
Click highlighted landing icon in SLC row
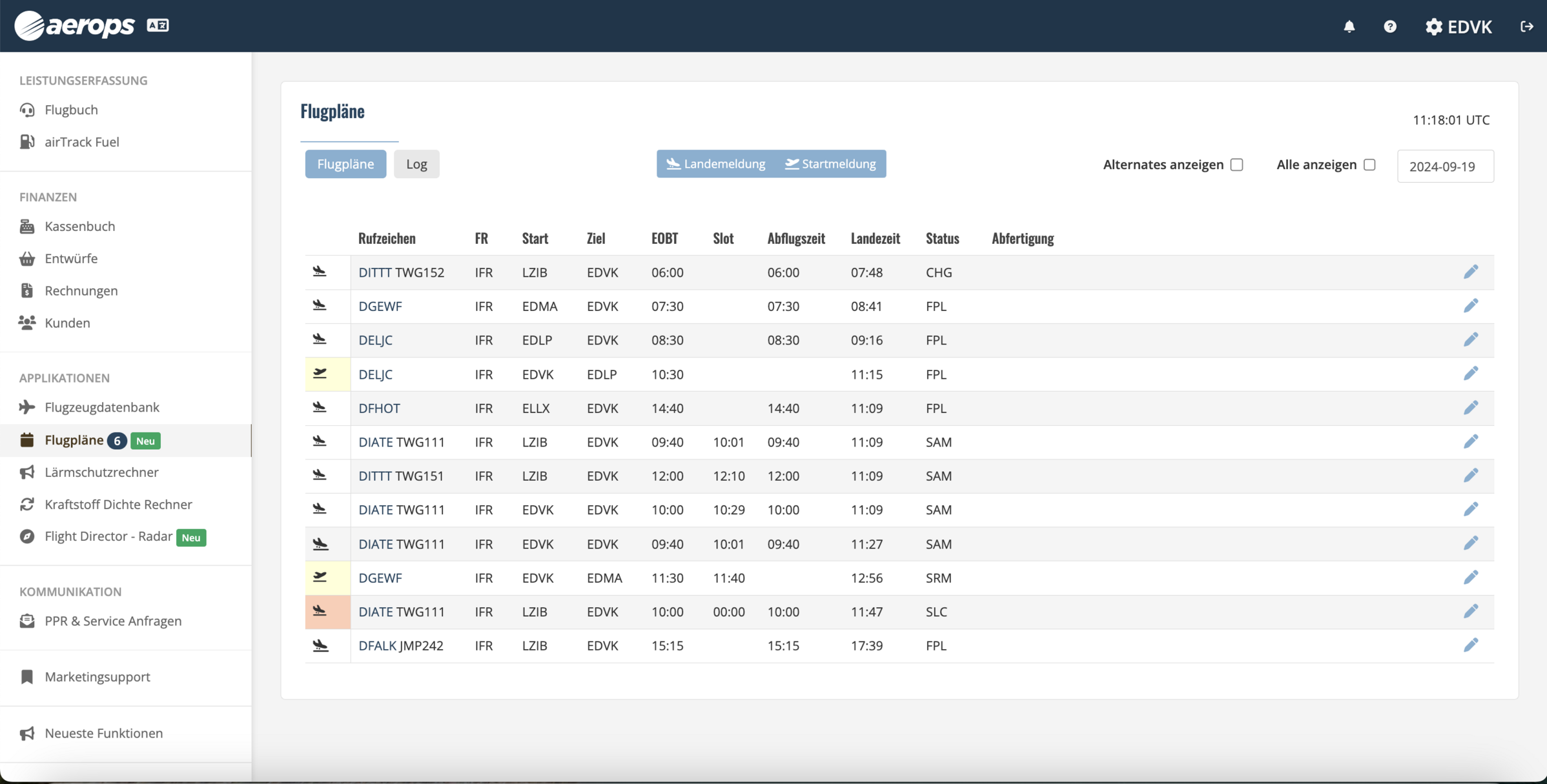(x=320, y=611)
